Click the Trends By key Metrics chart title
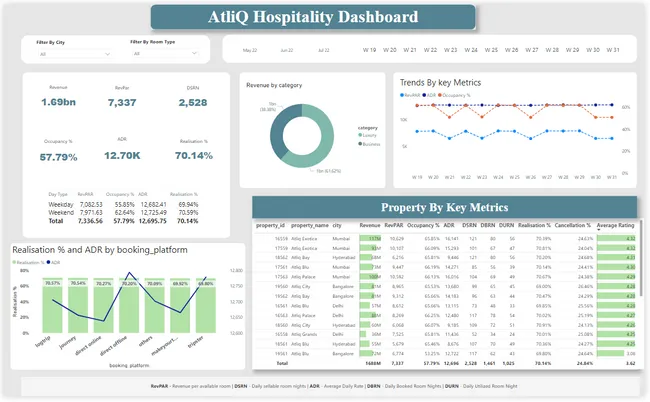The image size is (650, 402). (x=440, y=82)
